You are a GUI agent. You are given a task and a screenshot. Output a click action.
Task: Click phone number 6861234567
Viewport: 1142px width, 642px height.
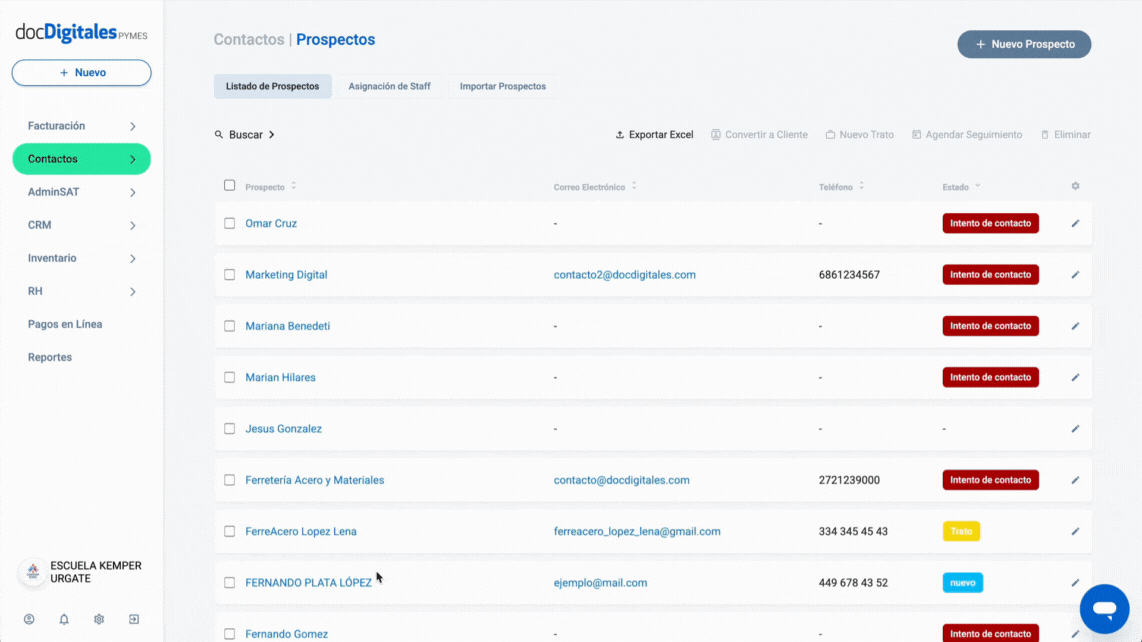click(x=849, y=275)
